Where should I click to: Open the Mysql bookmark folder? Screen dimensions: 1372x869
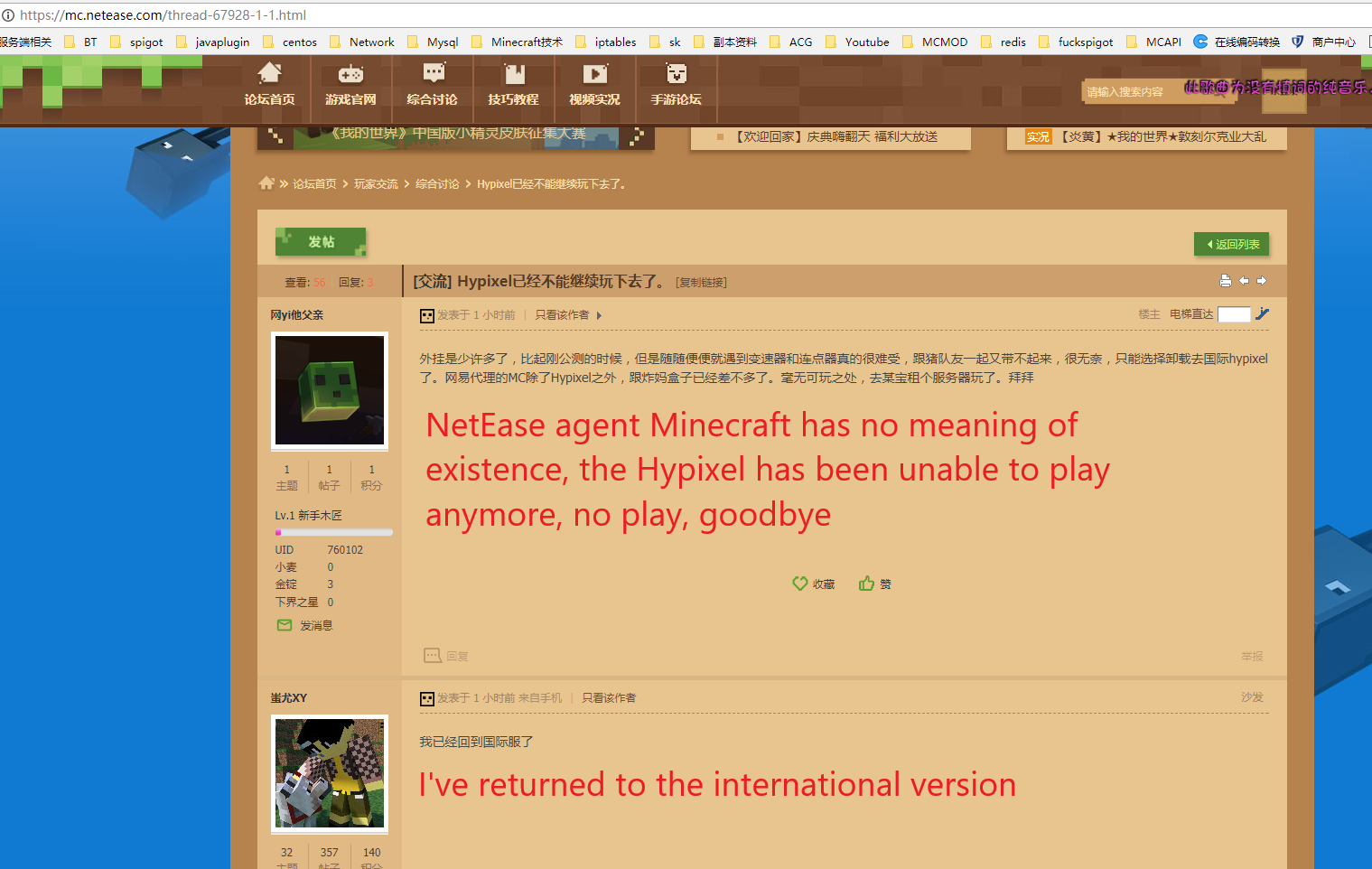pos(433,42)
